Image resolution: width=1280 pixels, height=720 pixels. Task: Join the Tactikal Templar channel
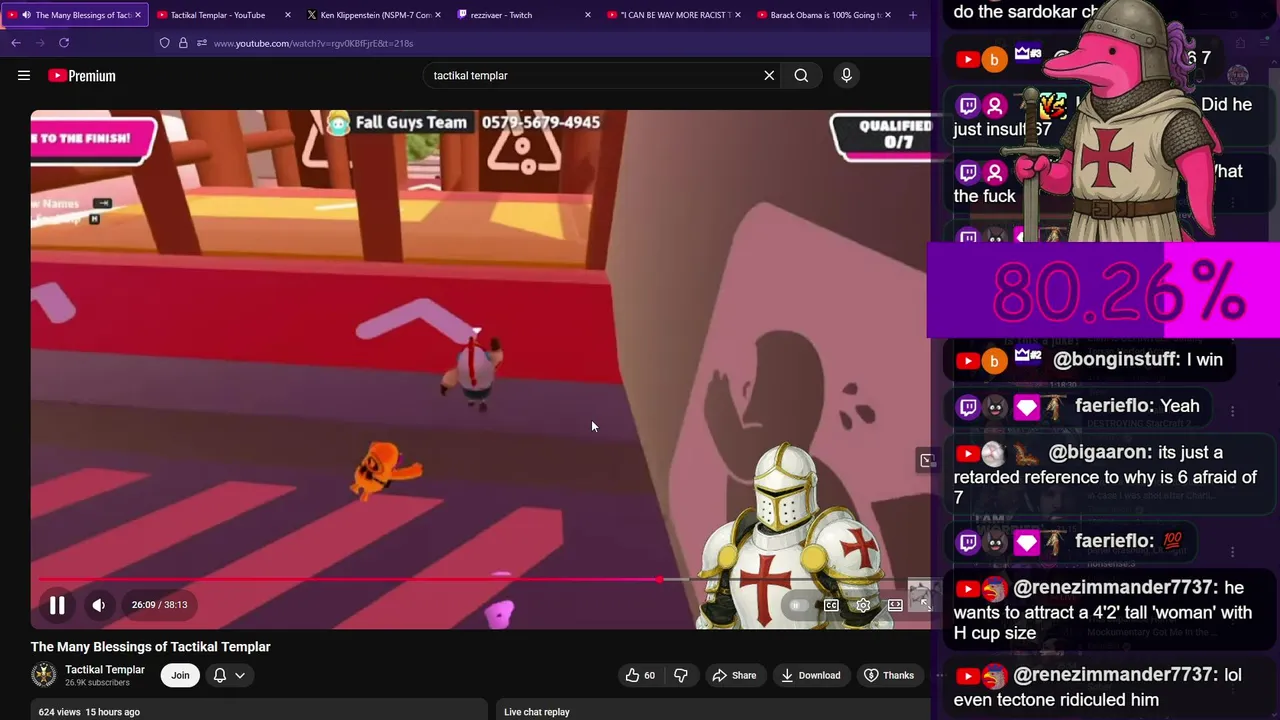click(180, 675)
